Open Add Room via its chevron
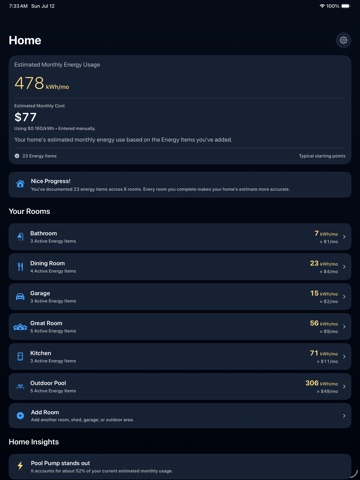Viewport: 360px width, 480px height. 344,416
